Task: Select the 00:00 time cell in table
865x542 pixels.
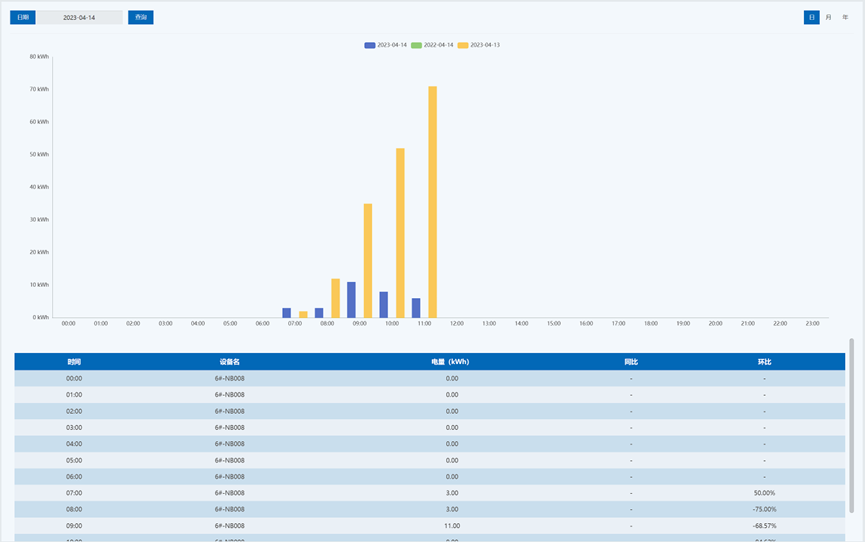Action: click(x=74, y=378)
